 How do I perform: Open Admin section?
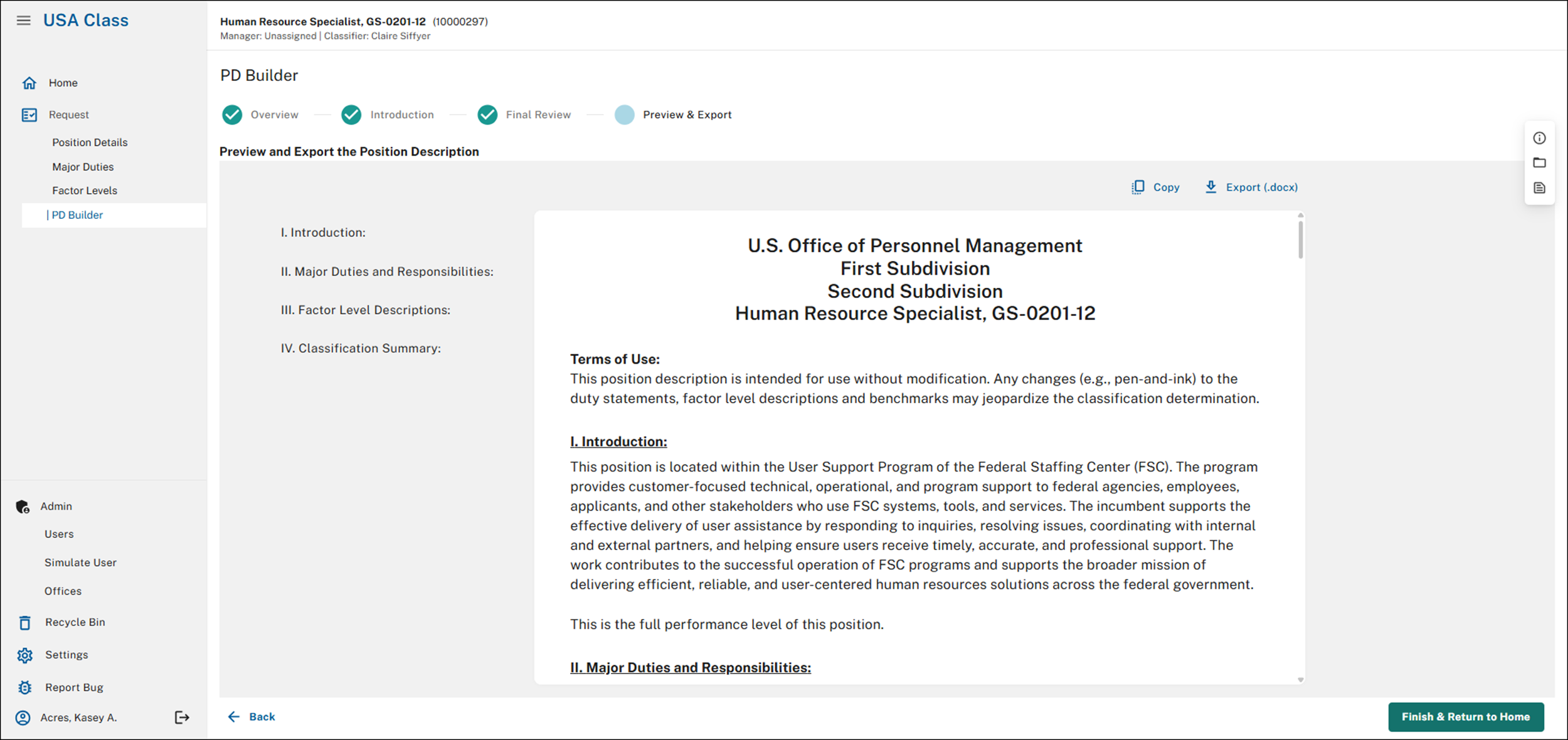coord(56,506)
